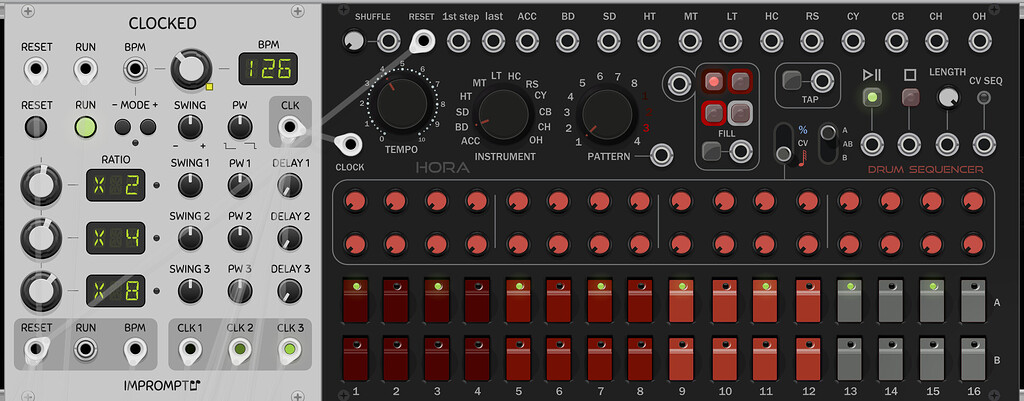Click the MODE plus button
This screenshot has height=401, width=1024.
[148, 127]
